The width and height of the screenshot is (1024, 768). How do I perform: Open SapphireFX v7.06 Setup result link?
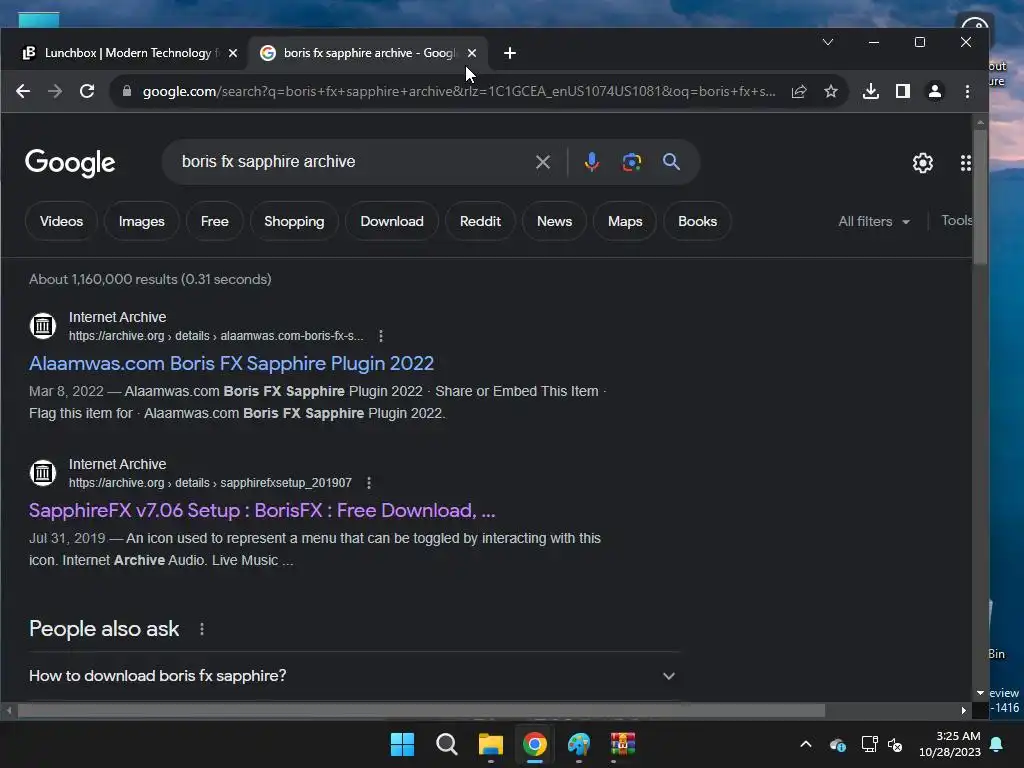(262, 510)
